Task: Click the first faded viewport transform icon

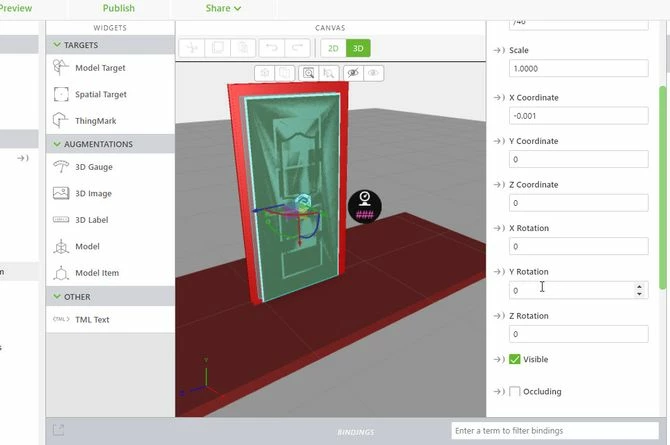Action: [x=264, y=73]
